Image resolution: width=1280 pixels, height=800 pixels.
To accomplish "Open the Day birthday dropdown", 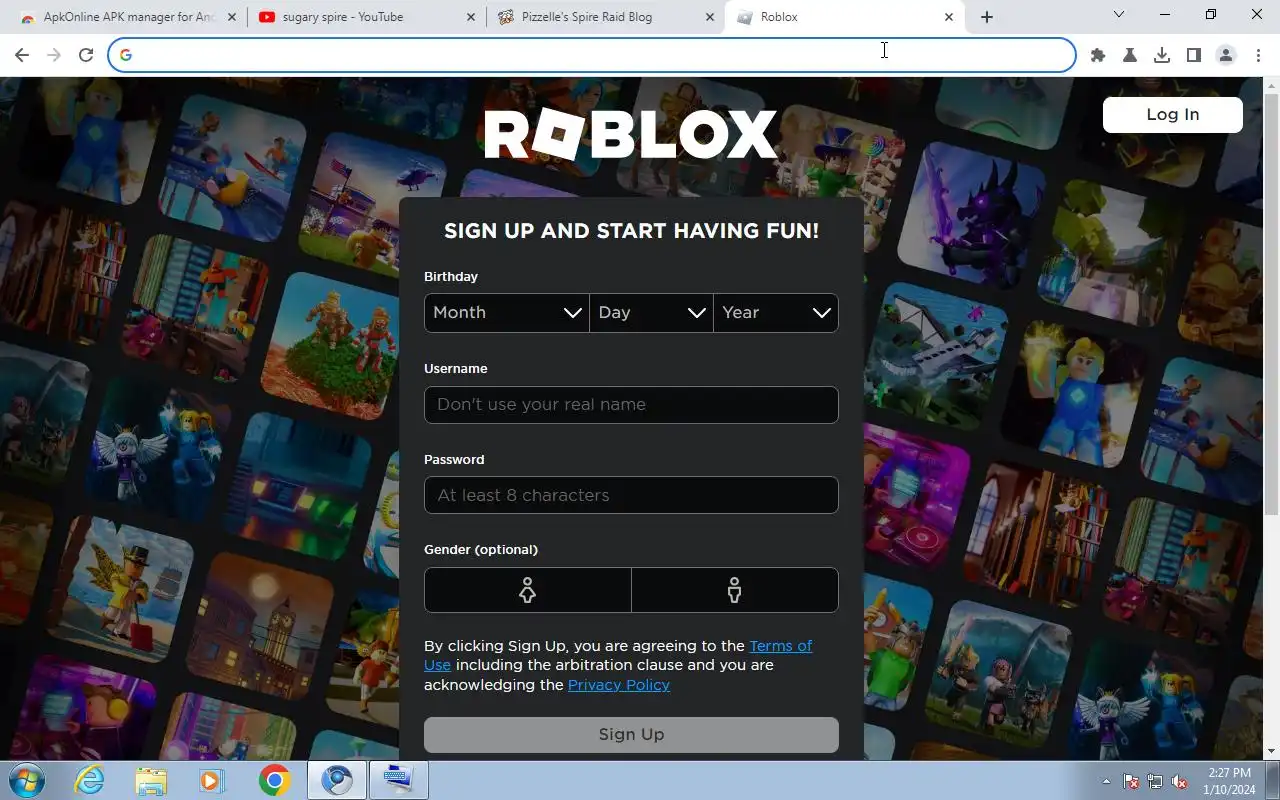I will point(651,313).
